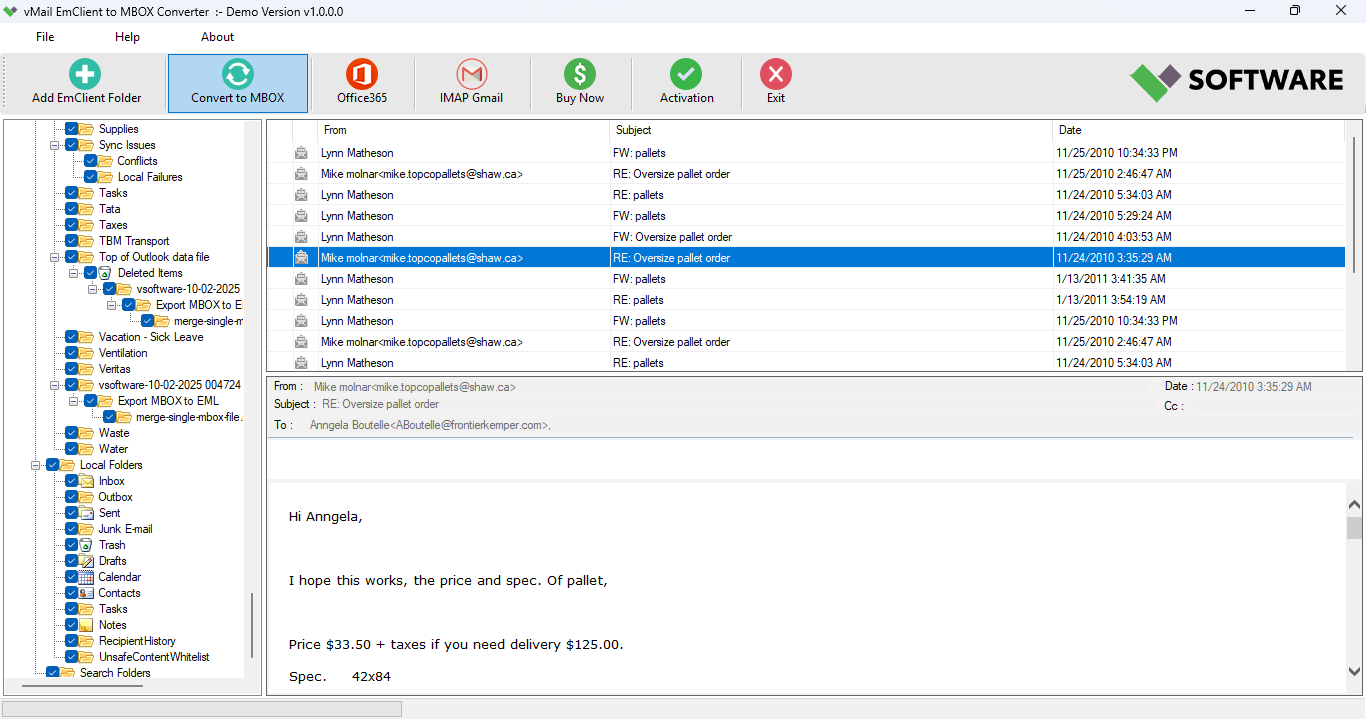Toggle the Ventilation folder checkbox

pyautogui.click(x=72, y=353)
